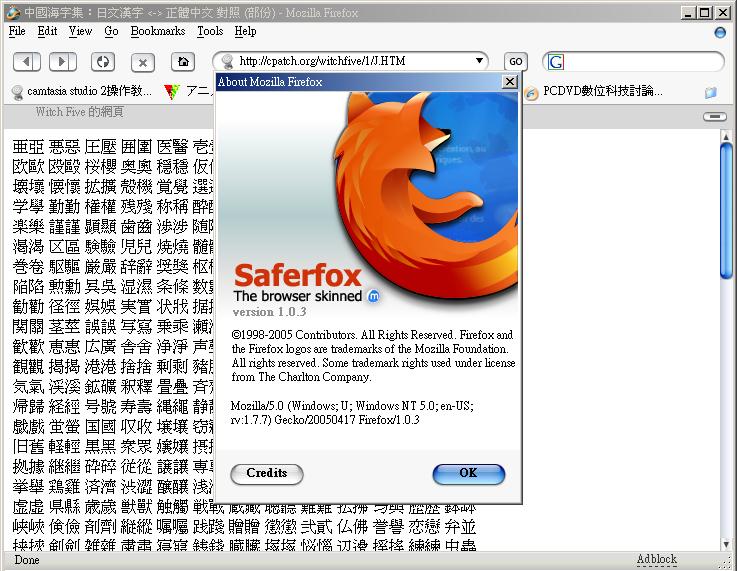Open the File menu

17,31
